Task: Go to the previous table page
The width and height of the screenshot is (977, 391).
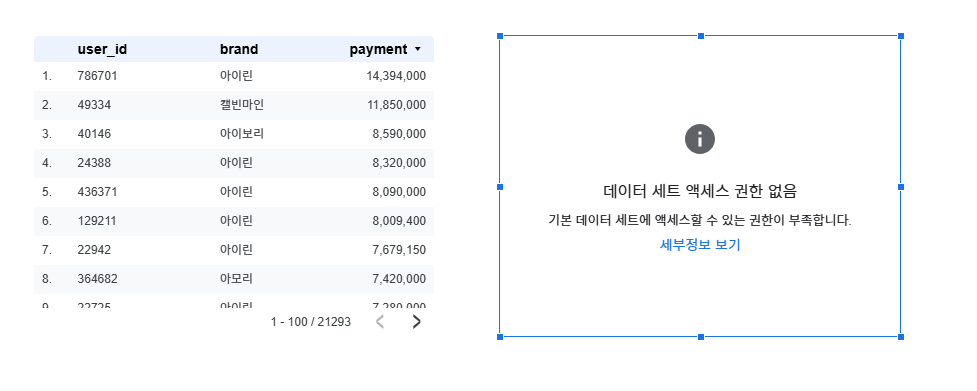Action: [x=380, y=322]
